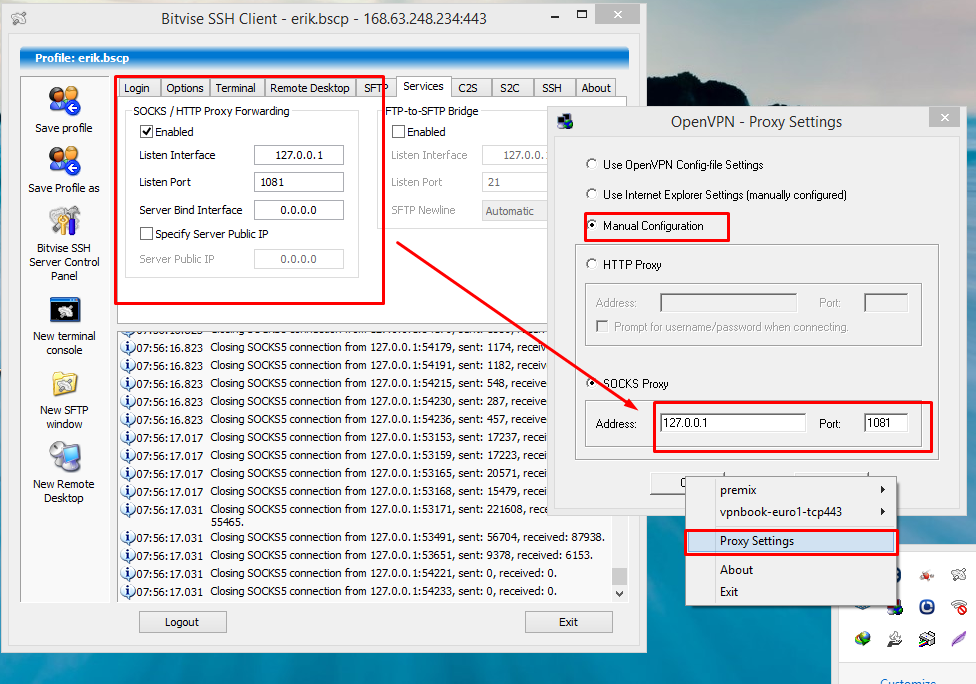The image size is (976, 684).
Task: Open the SFTP Newline Automatic dropdown
Action: (x=515, y=211)
